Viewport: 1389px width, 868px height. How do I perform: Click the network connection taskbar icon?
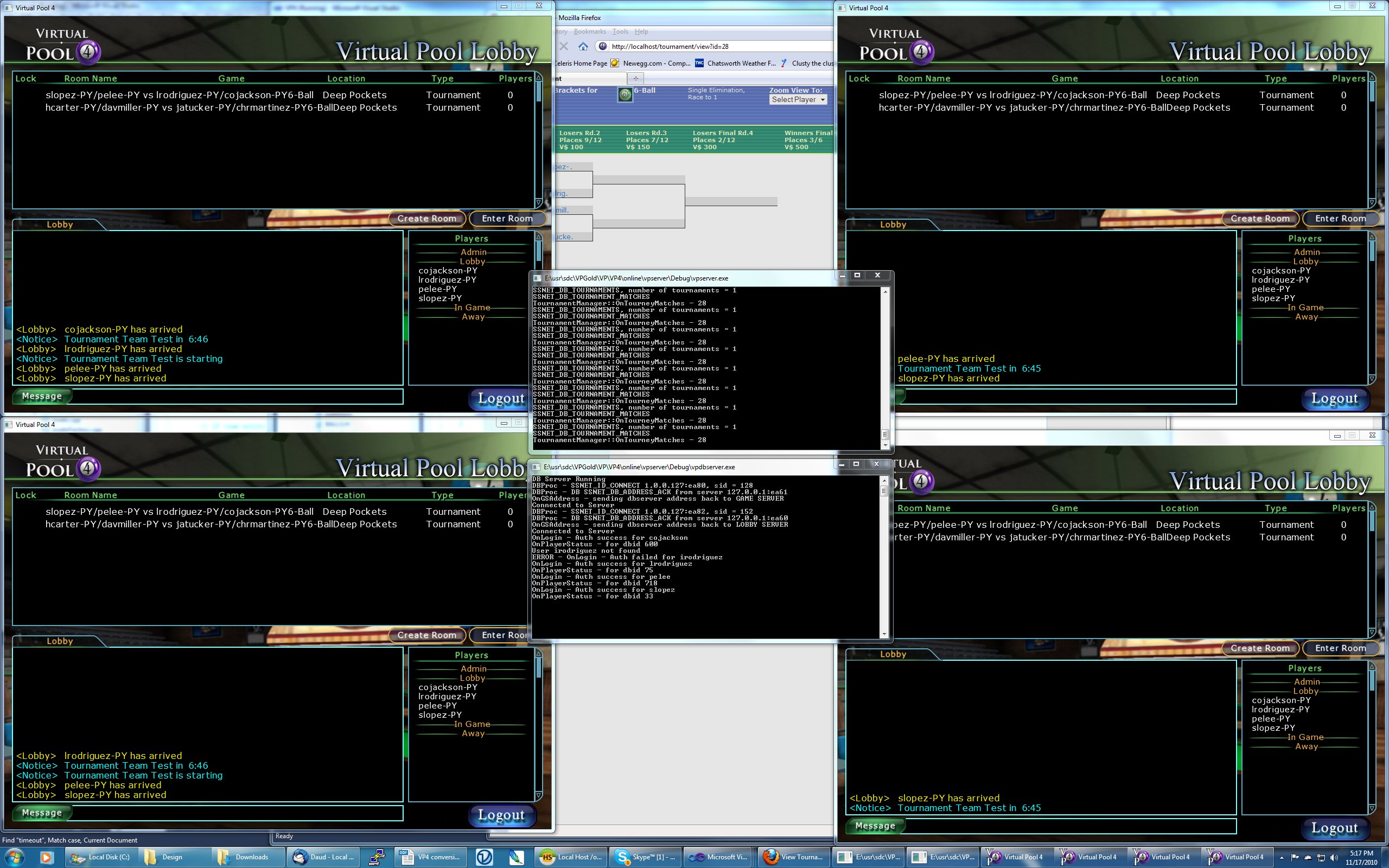pos(377,857)
